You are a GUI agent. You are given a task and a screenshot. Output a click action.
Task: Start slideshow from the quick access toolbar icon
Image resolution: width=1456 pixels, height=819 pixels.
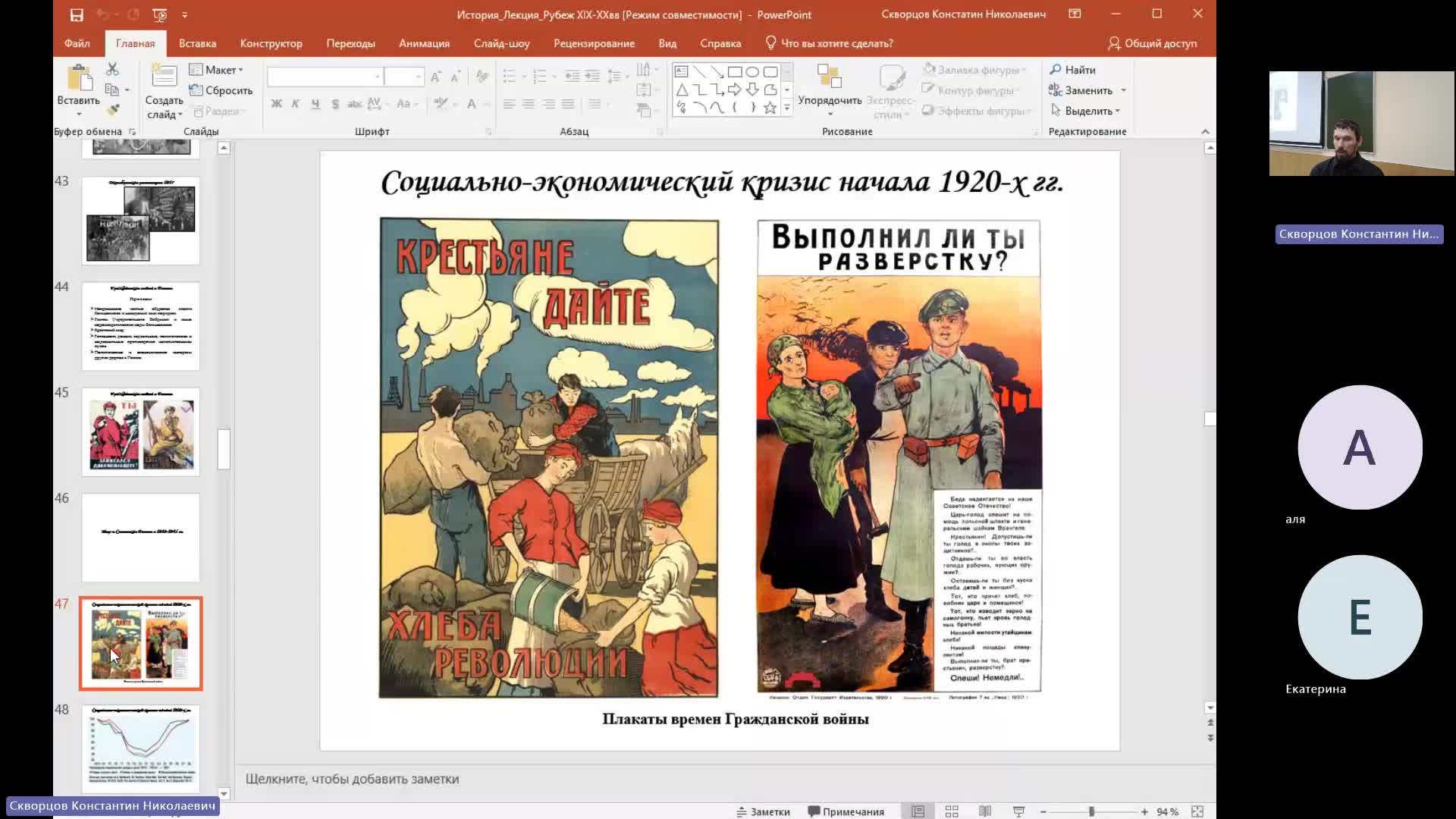pos(159,14)
